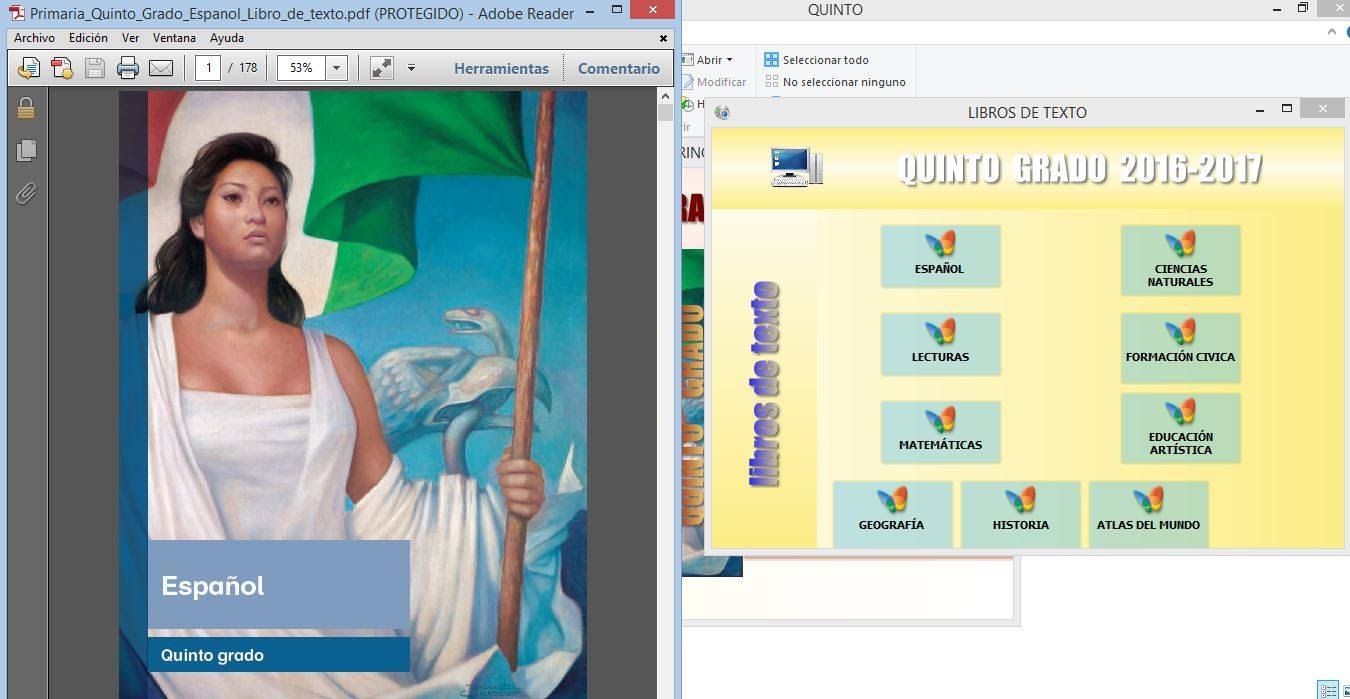Open the ATLAS DEL MUNDO book button

pyautogui.click(x=1148, y=514)
